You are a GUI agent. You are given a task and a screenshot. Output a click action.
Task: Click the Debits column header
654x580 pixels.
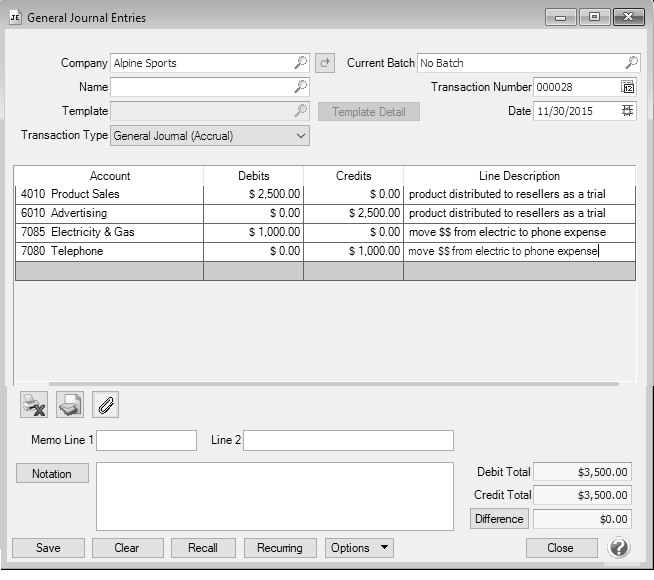[253, 176]
